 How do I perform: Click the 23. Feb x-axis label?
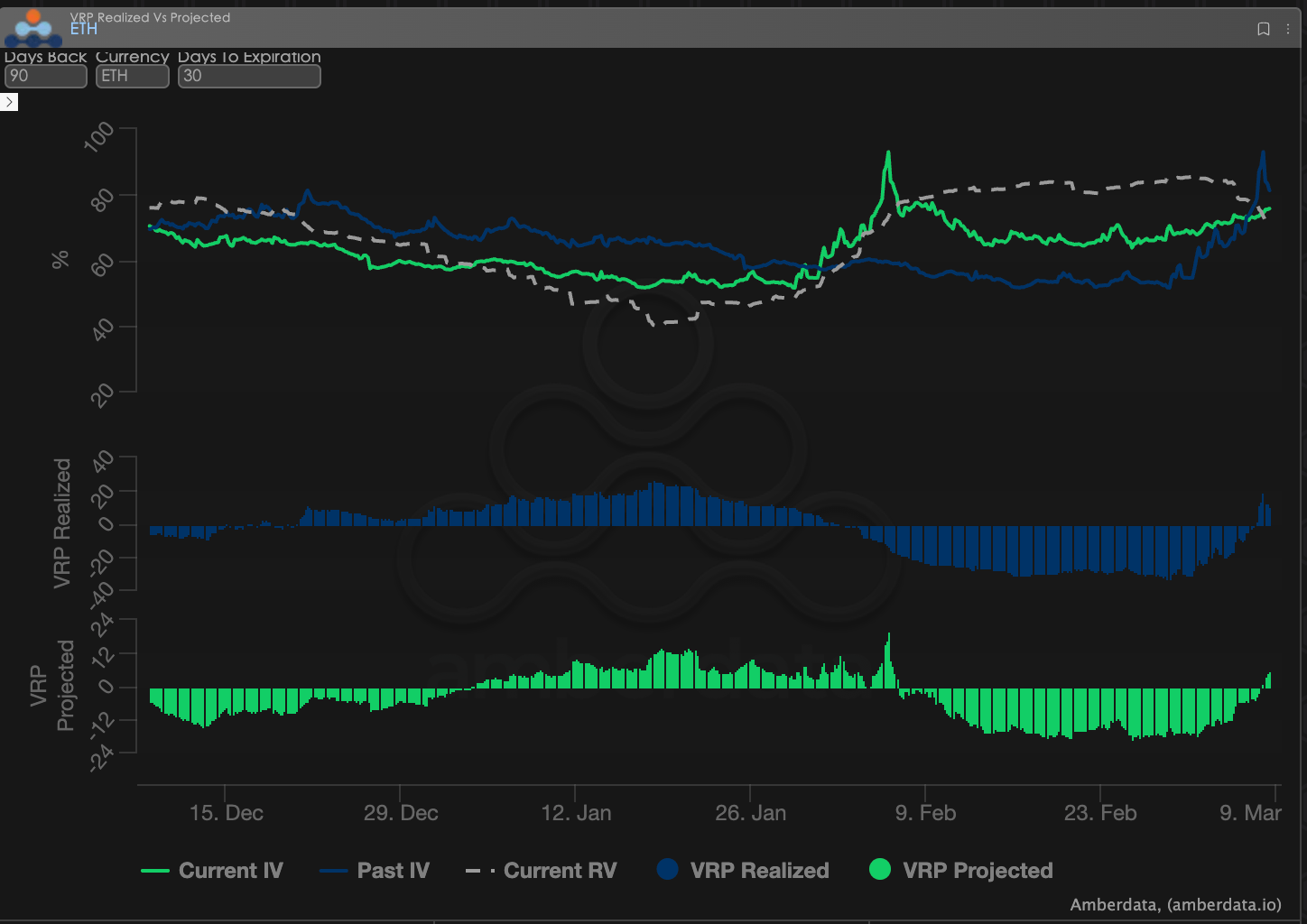1100,813
